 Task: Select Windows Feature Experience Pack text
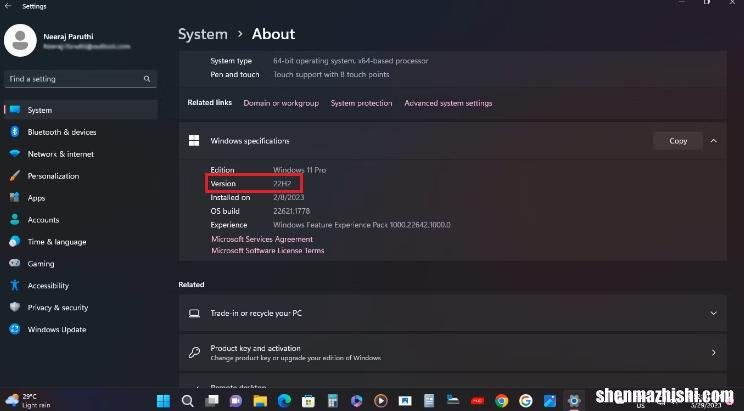362,225
